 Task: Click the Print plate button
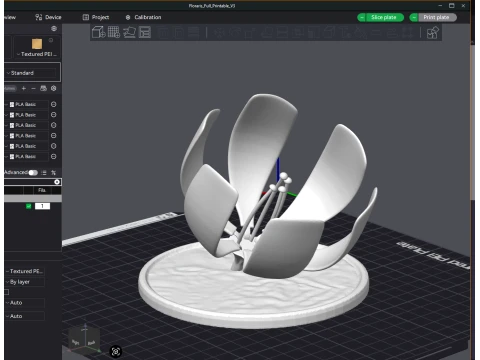coord(437,17)
